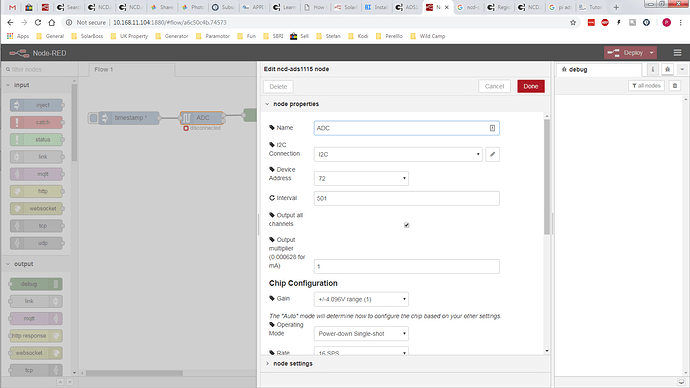Click the Output multiplier input field
This screenshot has height=388, width=690.
click(x=407, y=267)
